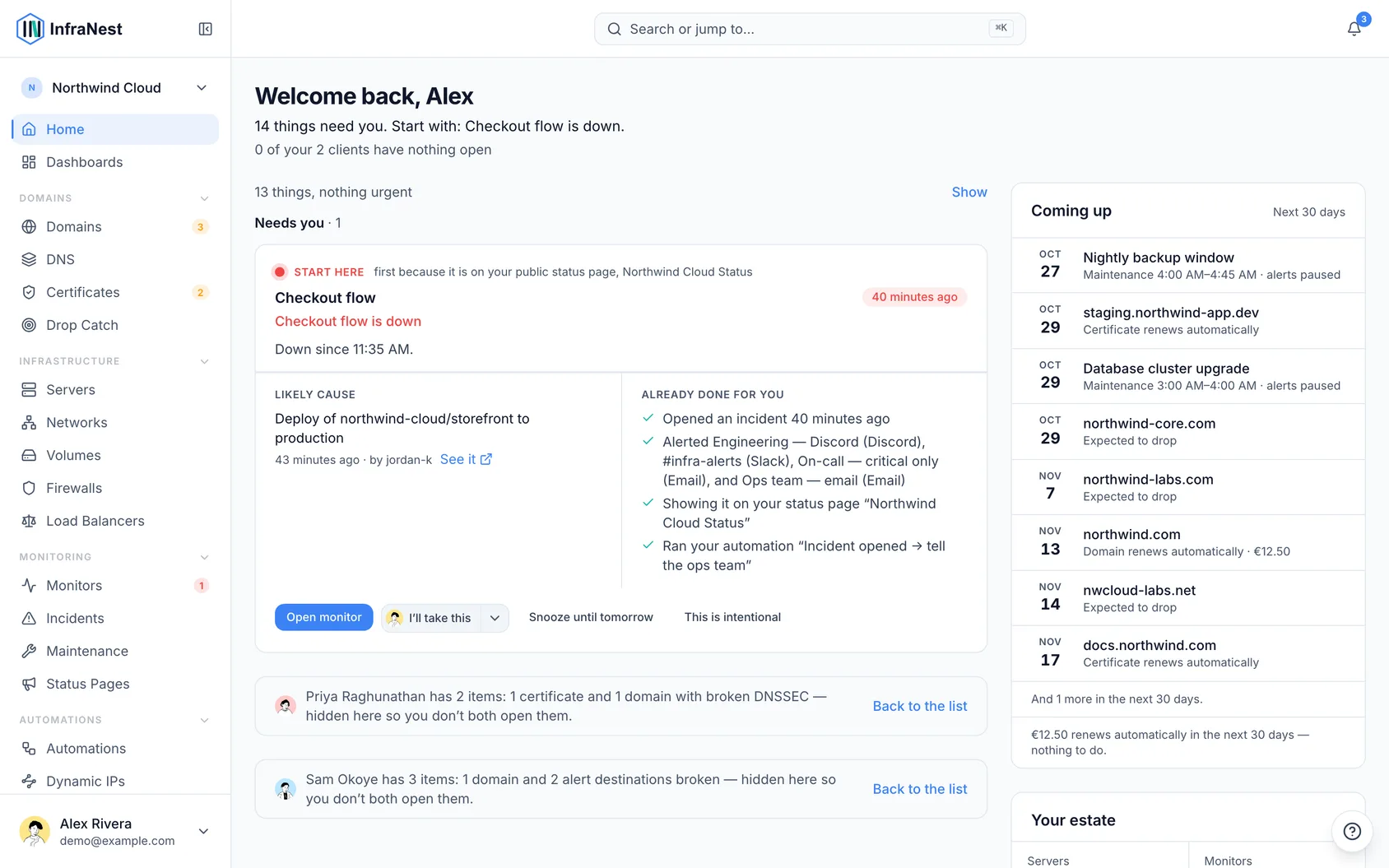Viewport: 1389px width, 868px height.
Task: Go to Load Balancers scale icon
Action: pyautogui.click(x=29, y=521)
